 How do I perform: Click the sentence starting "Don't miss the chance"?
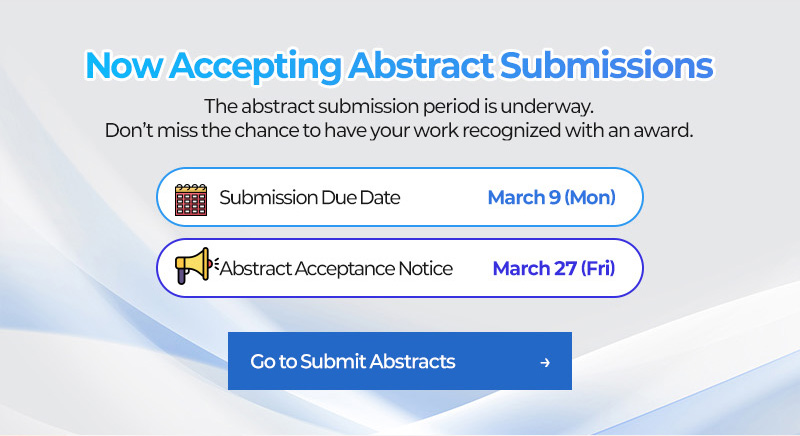pyautogui.click(x=399, y=130)
